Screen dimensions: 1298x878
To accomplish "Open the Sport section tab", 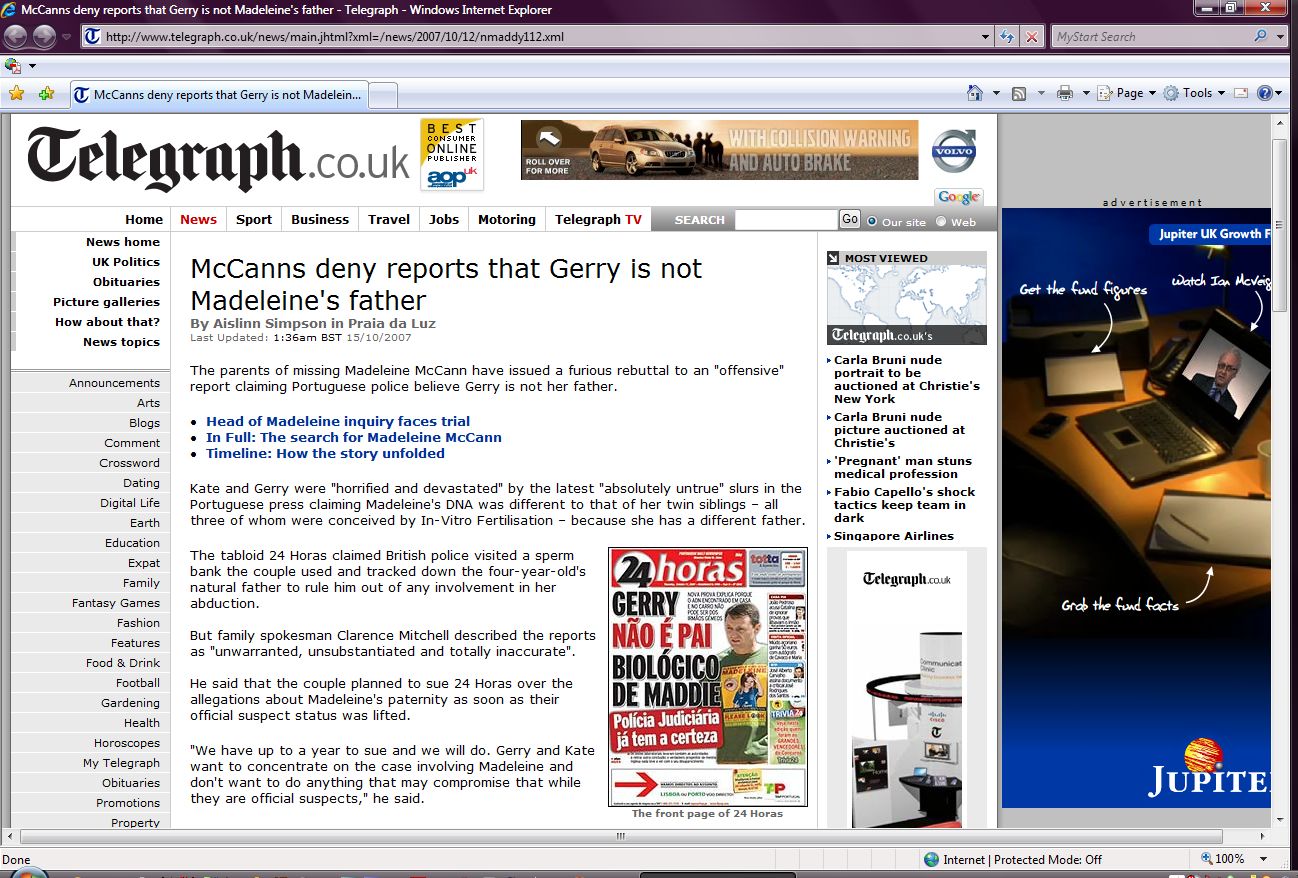I will [x=253, y=219].
